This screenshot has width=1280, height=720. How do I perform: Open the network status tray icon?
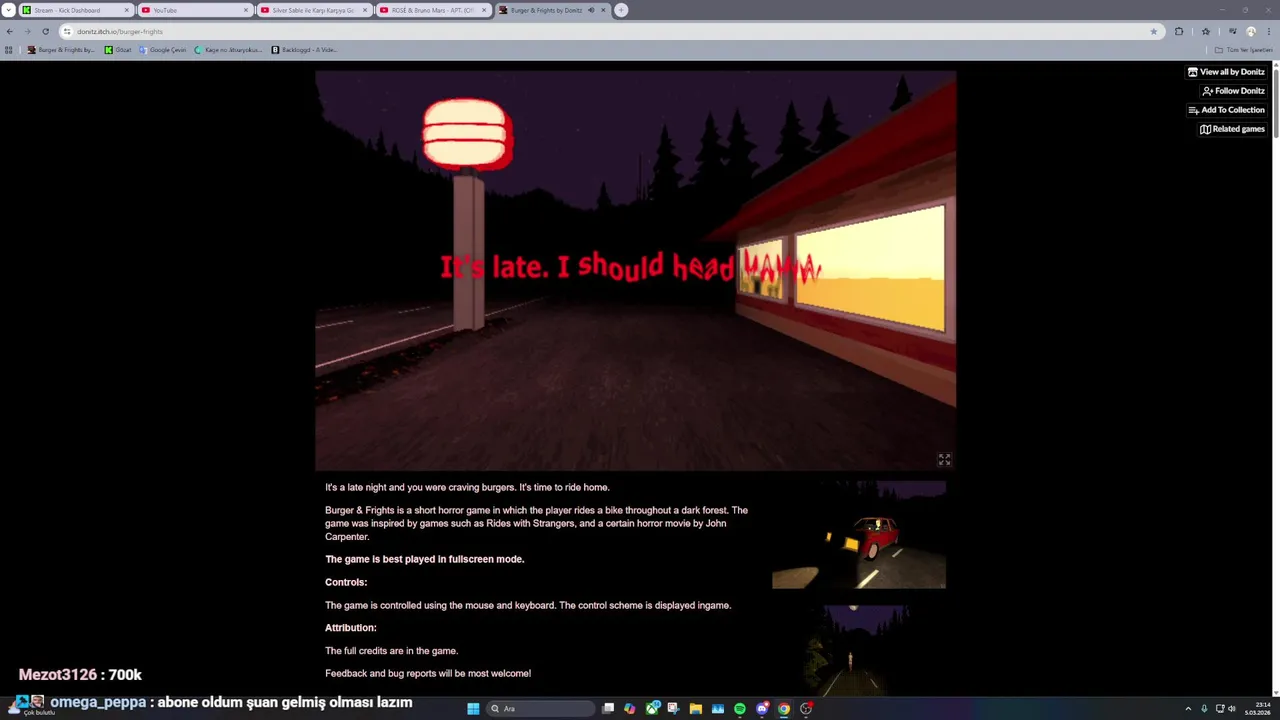click(x=1219, y=709)
